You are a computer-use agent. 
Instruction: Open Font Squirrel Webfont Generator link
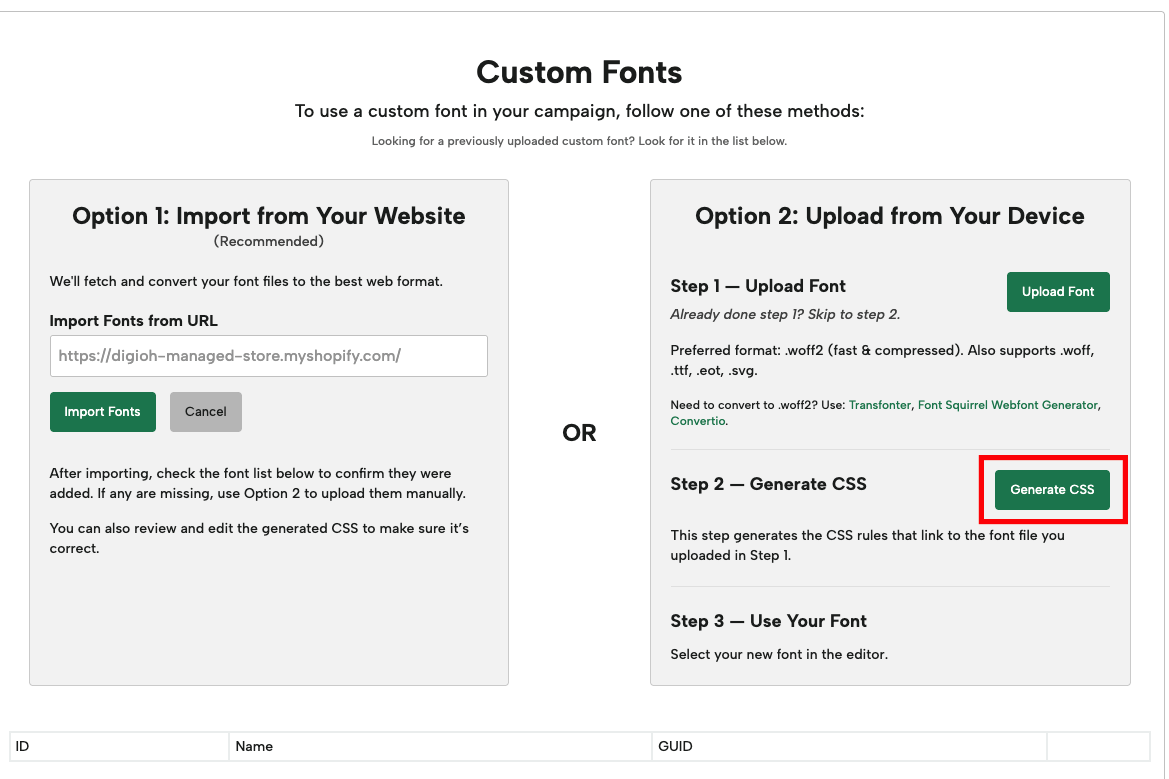pos(1008,405)
